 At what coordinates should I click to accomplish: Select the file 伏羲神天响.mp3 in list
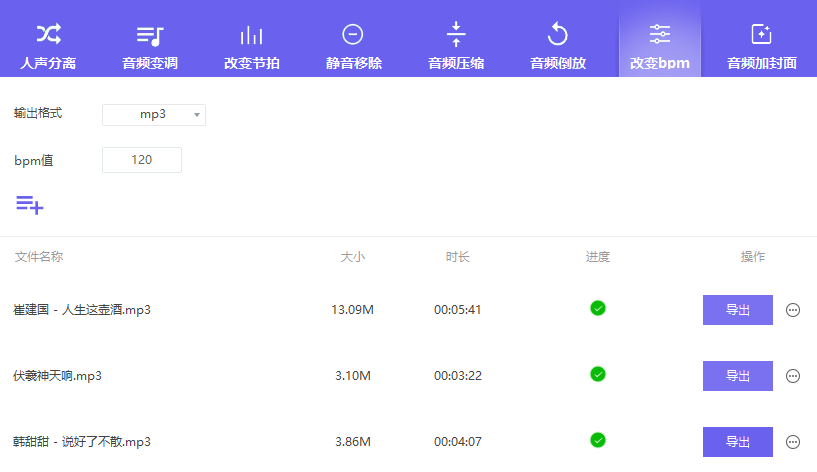[58, 376]
